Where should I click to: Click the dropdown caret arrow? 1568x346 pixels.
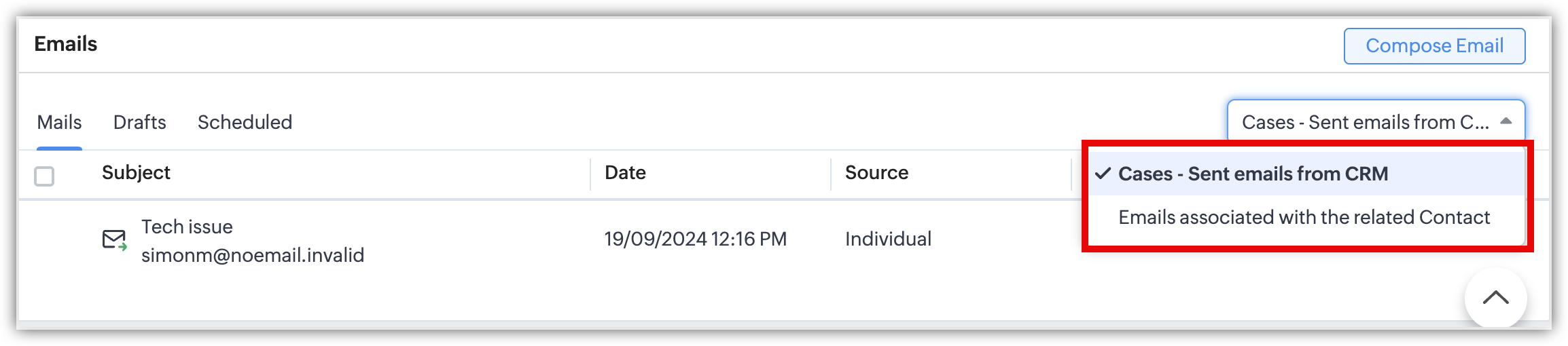pyautogui.click(x=1505, y=121)
